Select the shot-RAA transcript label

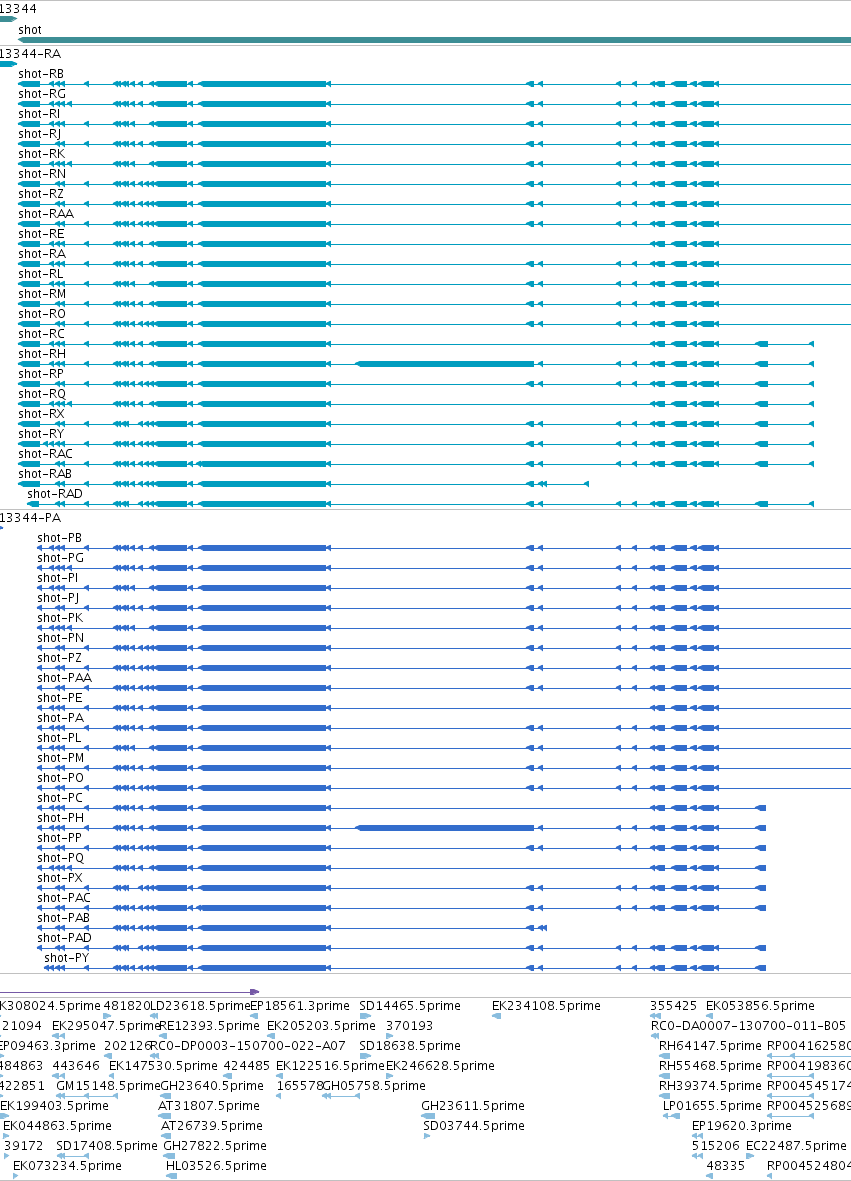coord(46,214)
